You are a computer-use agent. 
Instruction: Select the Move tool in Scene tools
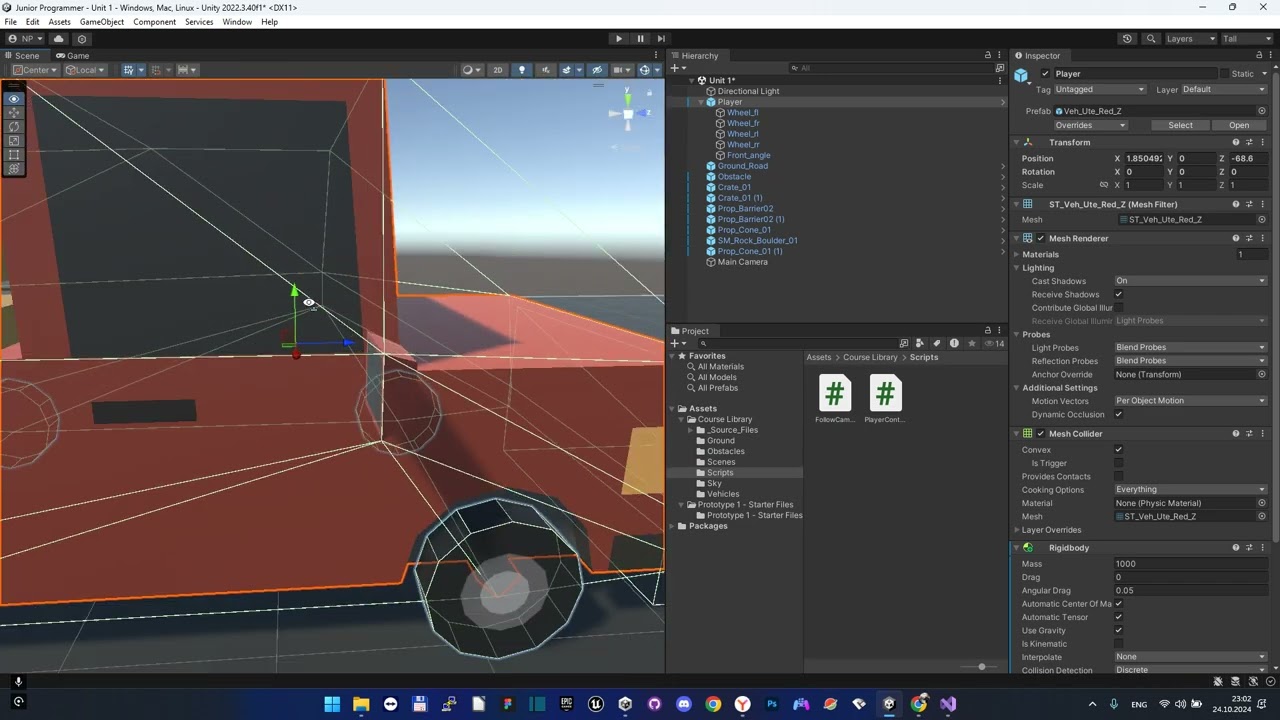[x=14, y=113]
